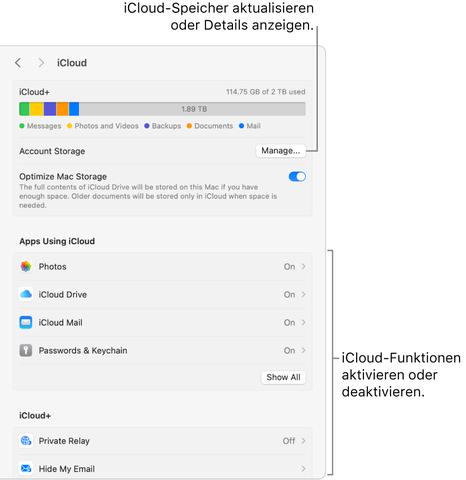Click the iCloud Mail row label
This screenshot has width=466, height=480.
(x=60, y=323)
